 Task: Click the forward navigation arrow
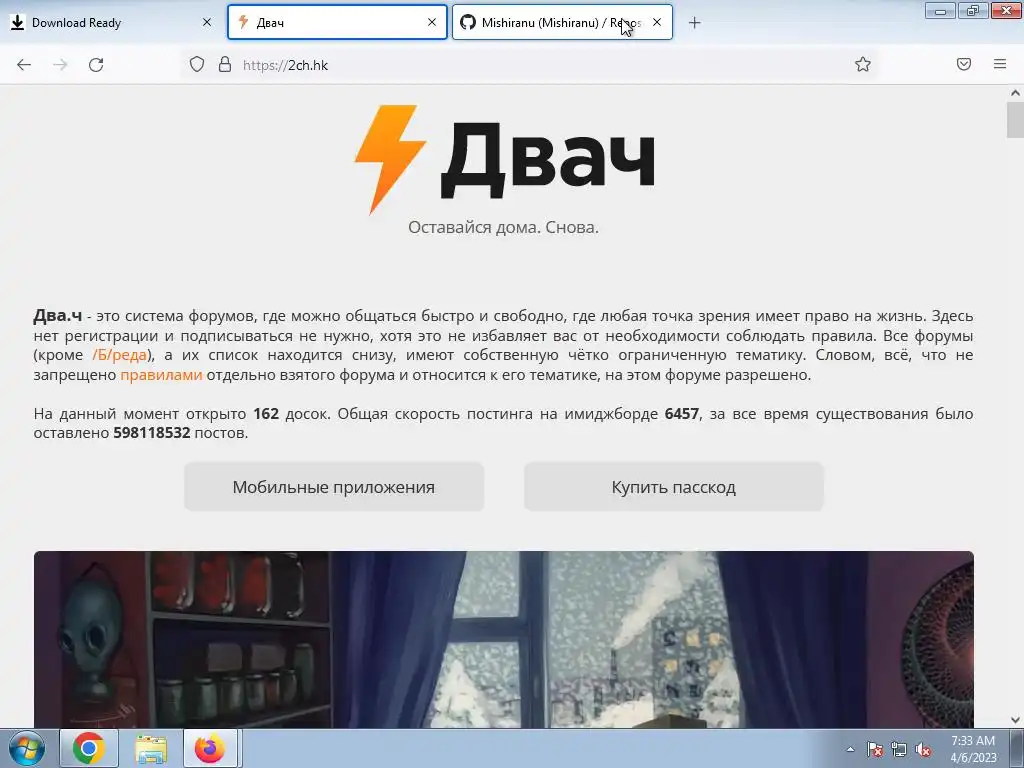pos(60,65)
